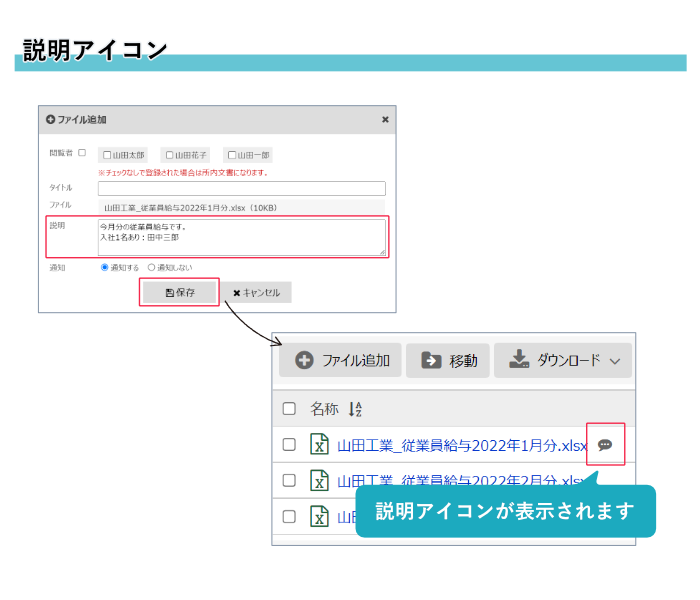Close the ファイル追加 dialog with the X
Image resolution: width=700 pixels, height=600 pixels.
click(385, 119)
